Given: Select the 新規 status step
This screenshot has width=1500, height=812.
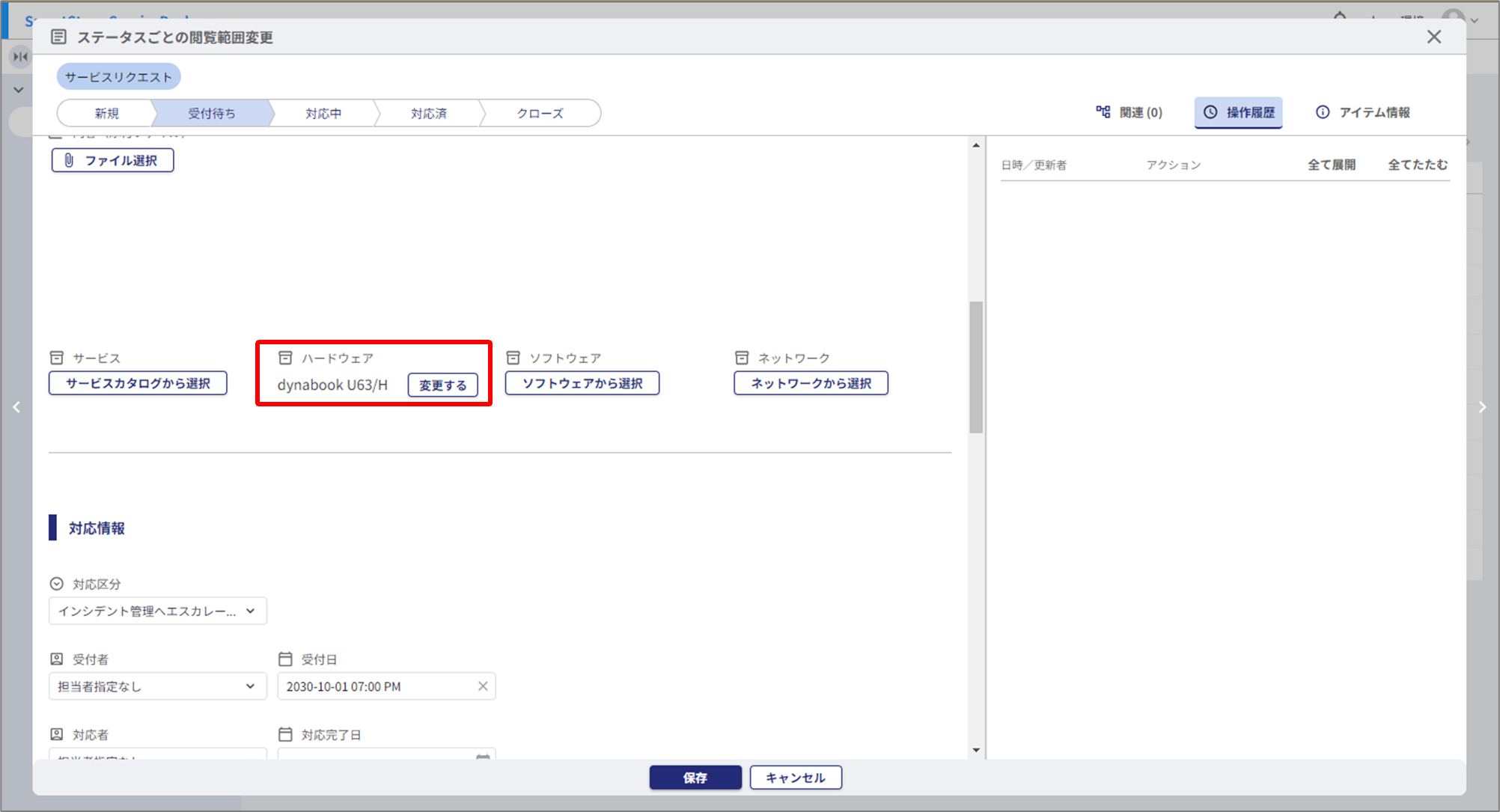Looking at the screenshot, I should click(106, 113).
